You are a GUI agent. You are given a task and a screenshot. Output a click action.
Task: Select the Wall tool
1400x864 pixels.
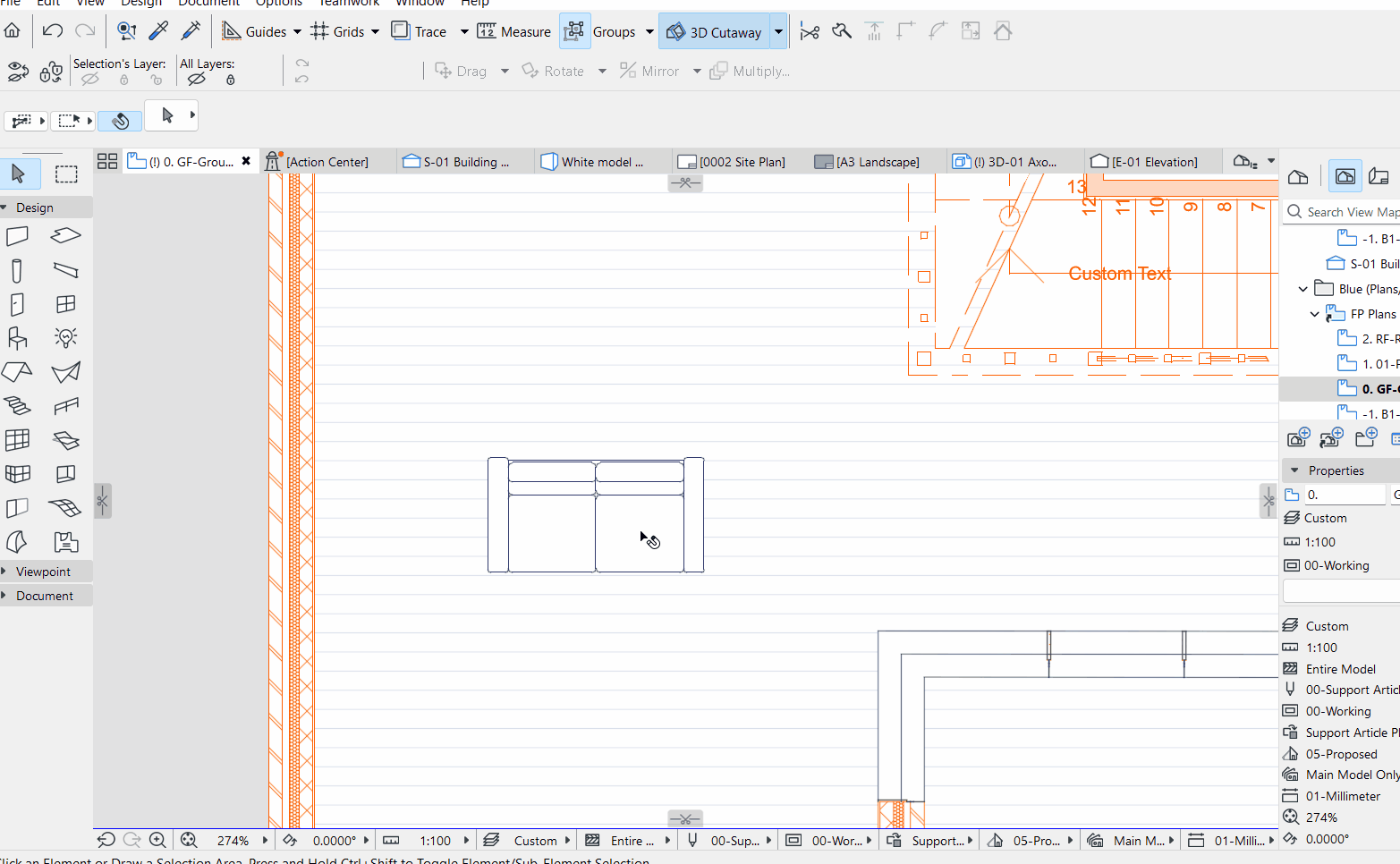pyautogui.click(x=17, y=236)
